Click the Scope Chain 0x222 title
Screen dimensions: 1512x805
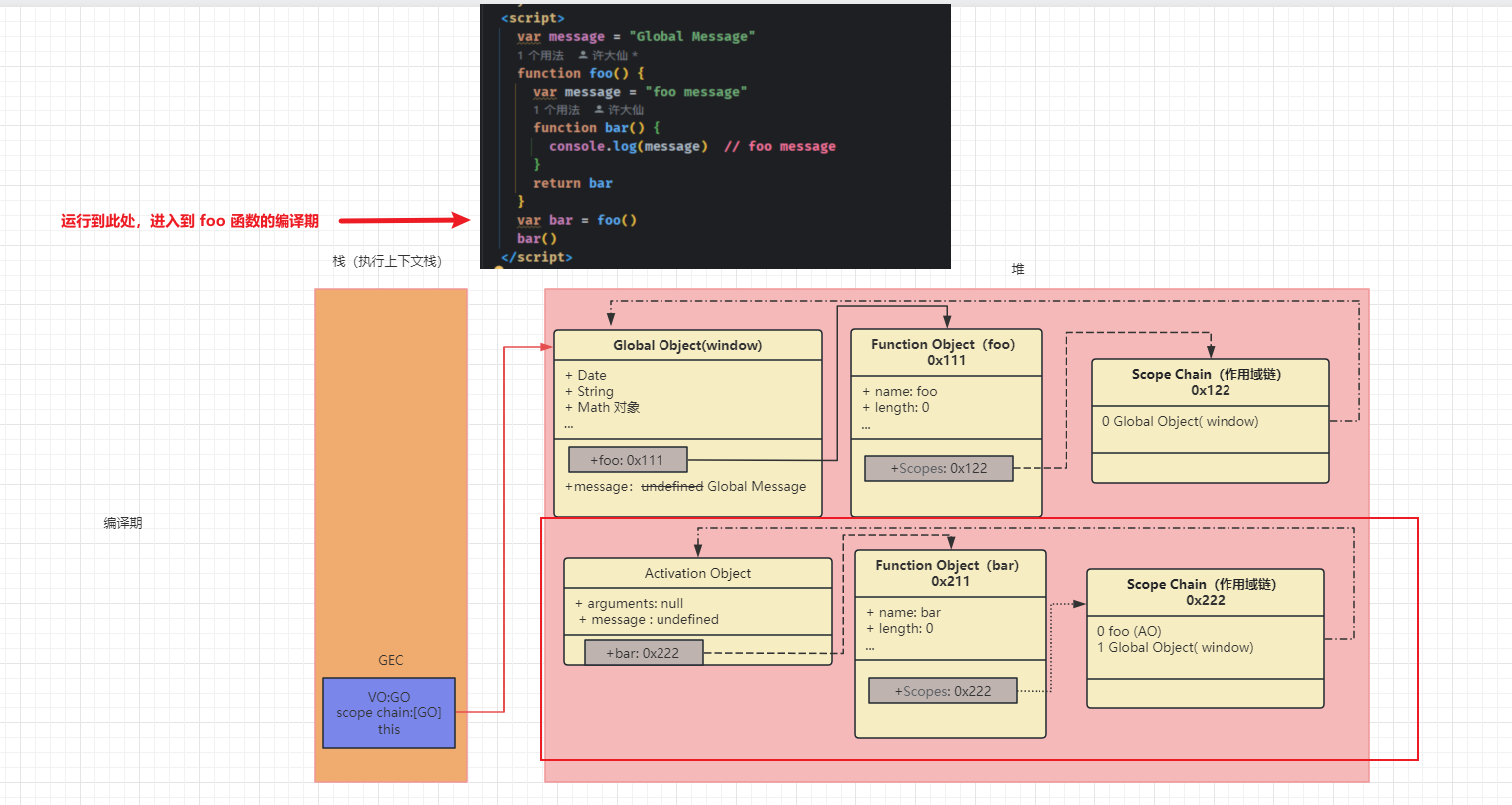[1205, 592]
